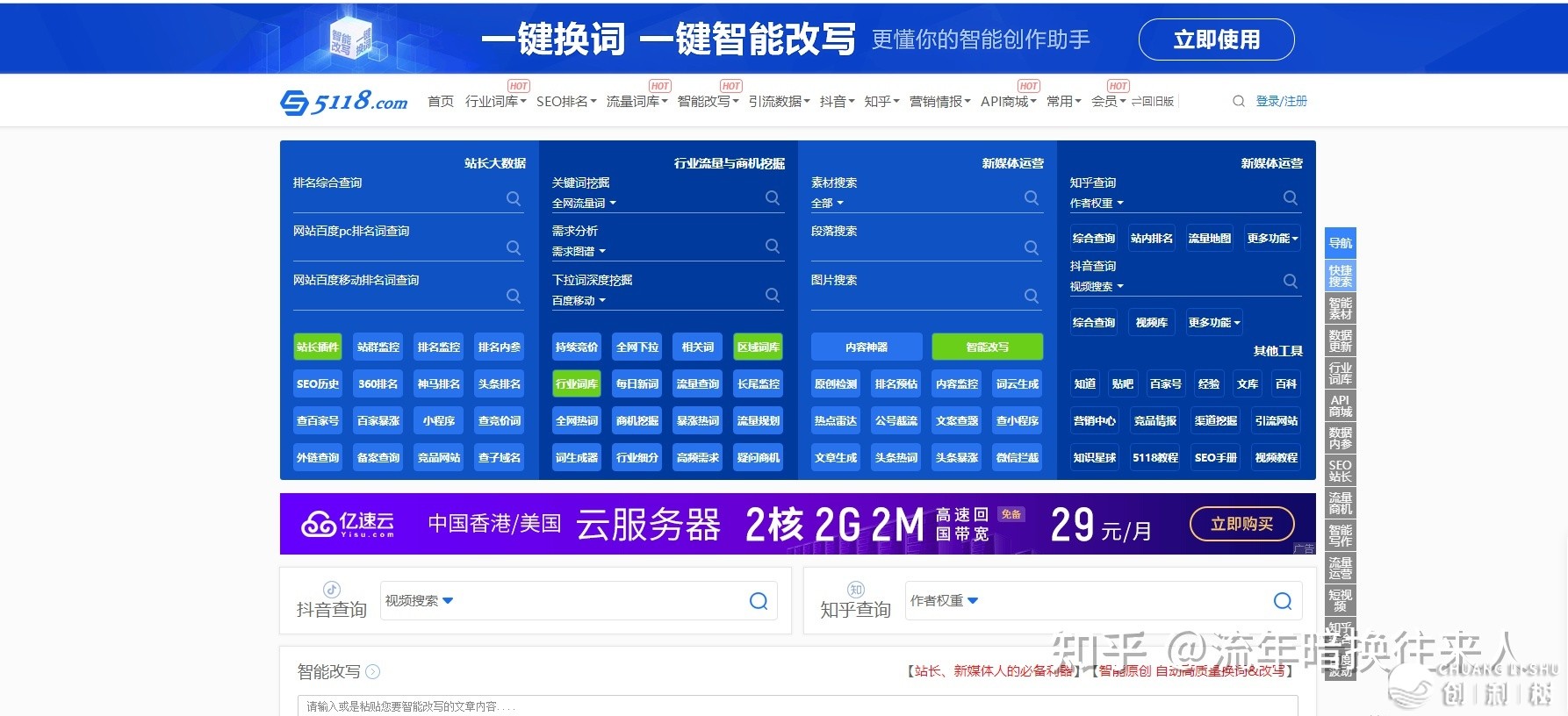Click 立即使用 banner button
Viewport: 1568px width, 716px height.
click(x=1216, y=39)
